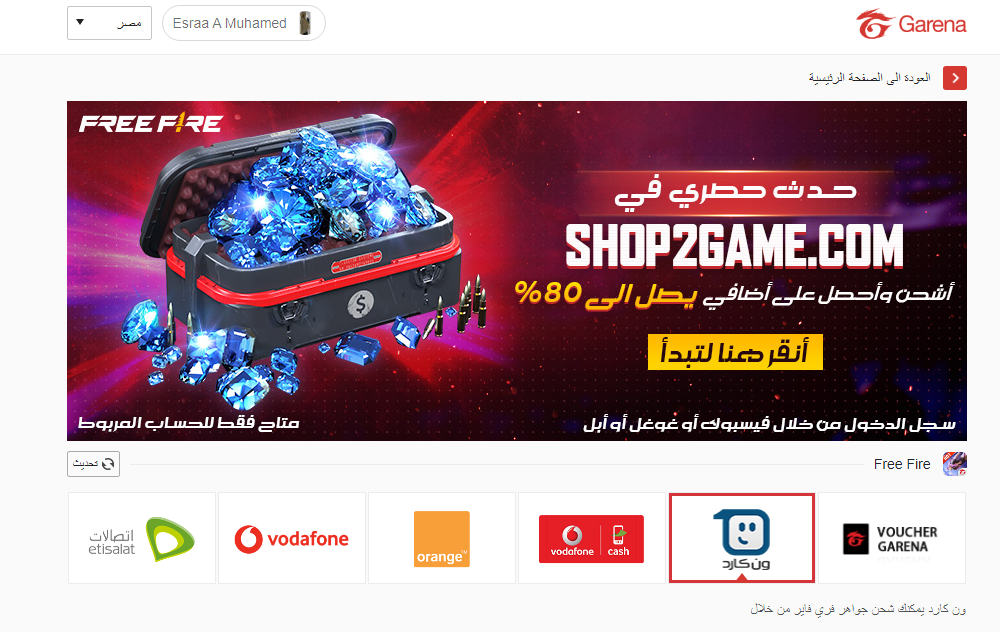1000x632 pixels.
Task: Click the dropdown arrow in country selector
Action: (80, 22)
